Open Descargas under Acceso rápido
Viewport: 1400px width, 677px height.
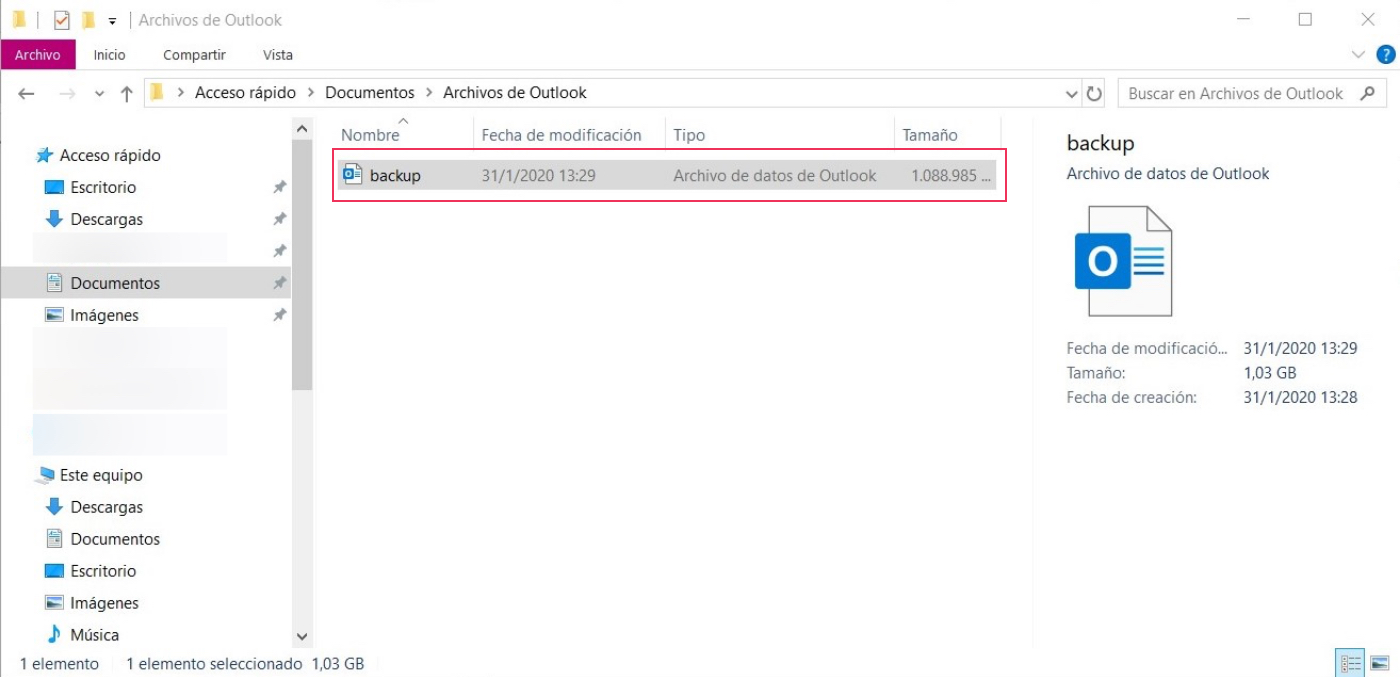(x=107, y=219)
